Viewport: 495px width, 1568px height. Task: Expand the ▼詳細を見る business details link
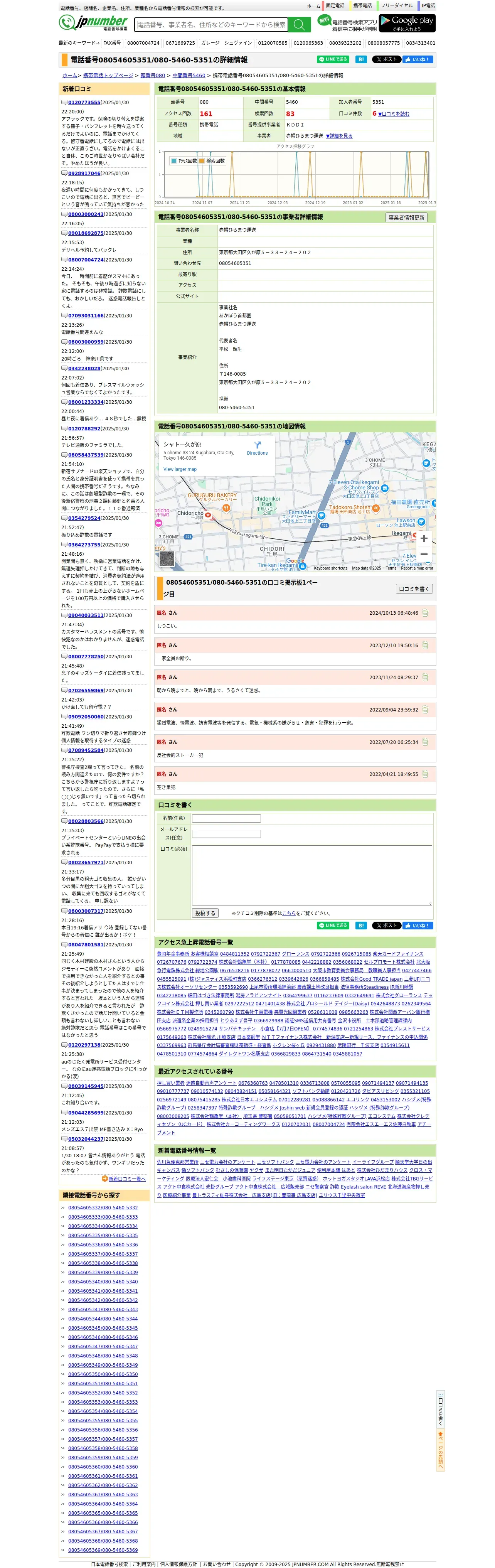coord(339,136)
